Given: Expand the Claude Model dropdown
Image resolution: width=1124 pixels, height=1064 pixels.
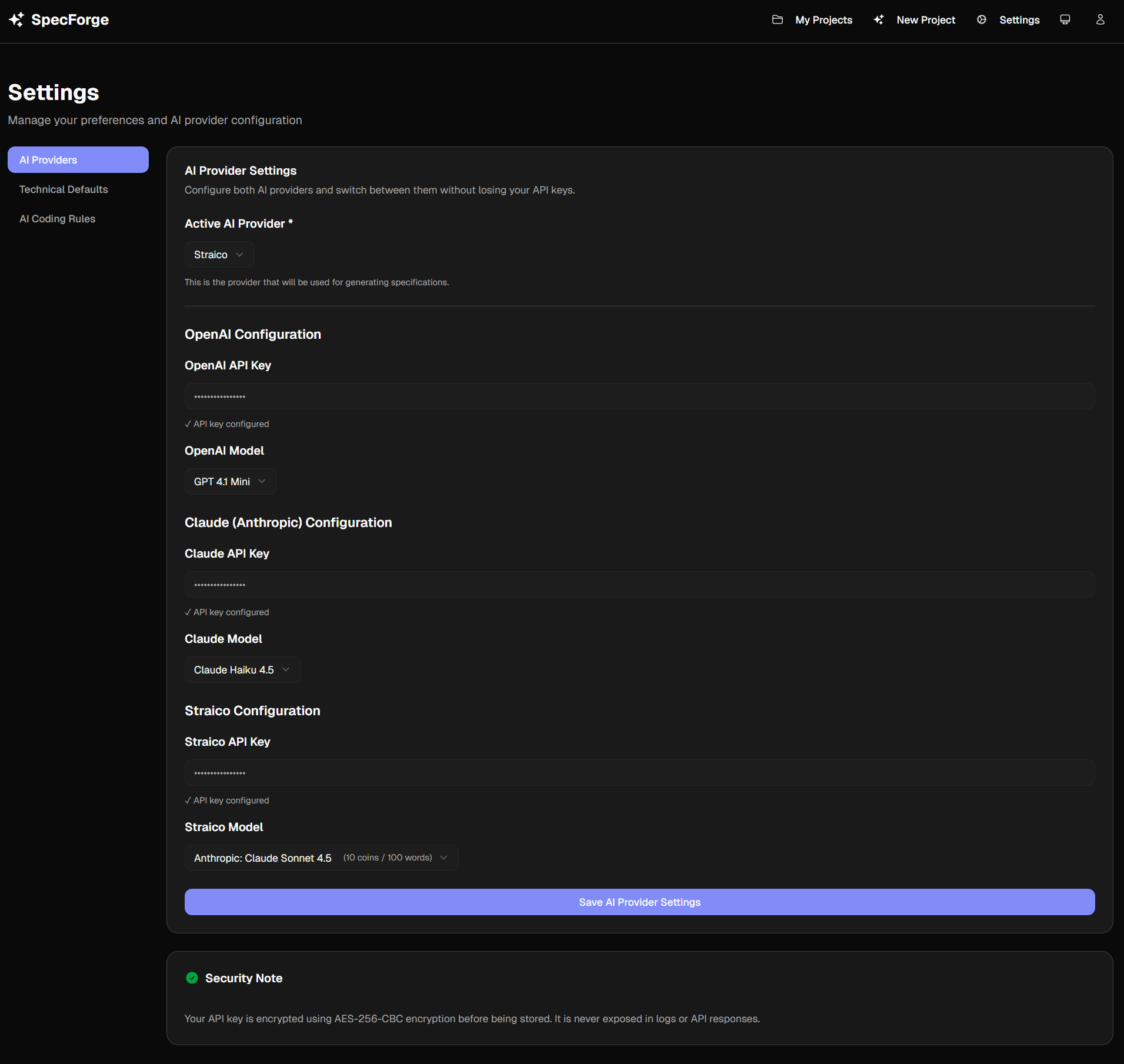Looking at the screenshot, I should (x=242, y=669).
